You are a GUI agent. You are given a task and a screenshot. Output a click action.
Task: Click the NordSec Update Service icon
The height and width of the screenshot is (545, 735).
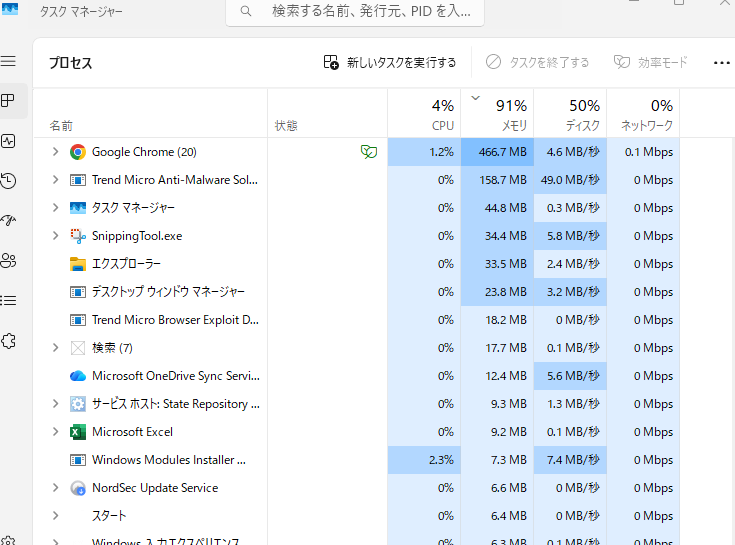coord(78,488)
